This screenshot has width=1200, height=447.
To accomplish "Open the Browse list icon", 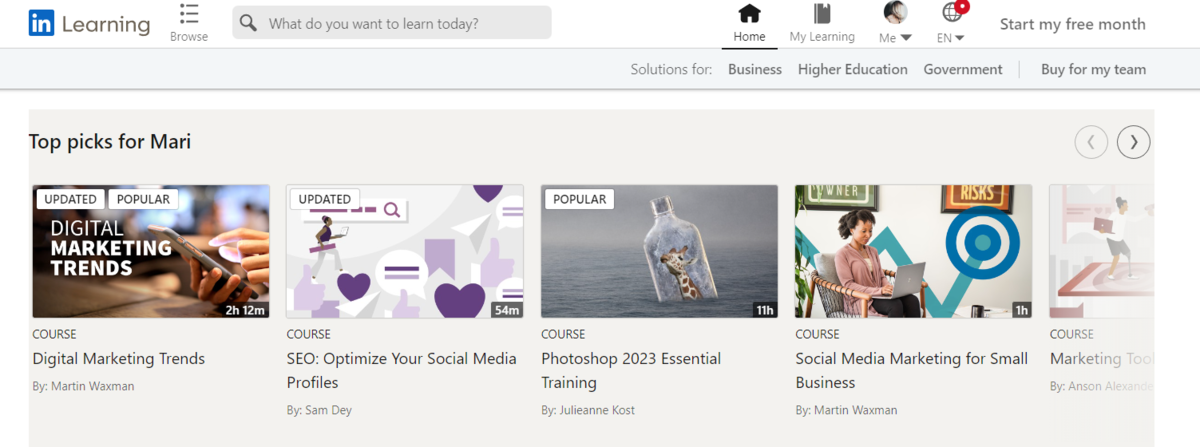I will pyautogui.click(x=189, y=14).
